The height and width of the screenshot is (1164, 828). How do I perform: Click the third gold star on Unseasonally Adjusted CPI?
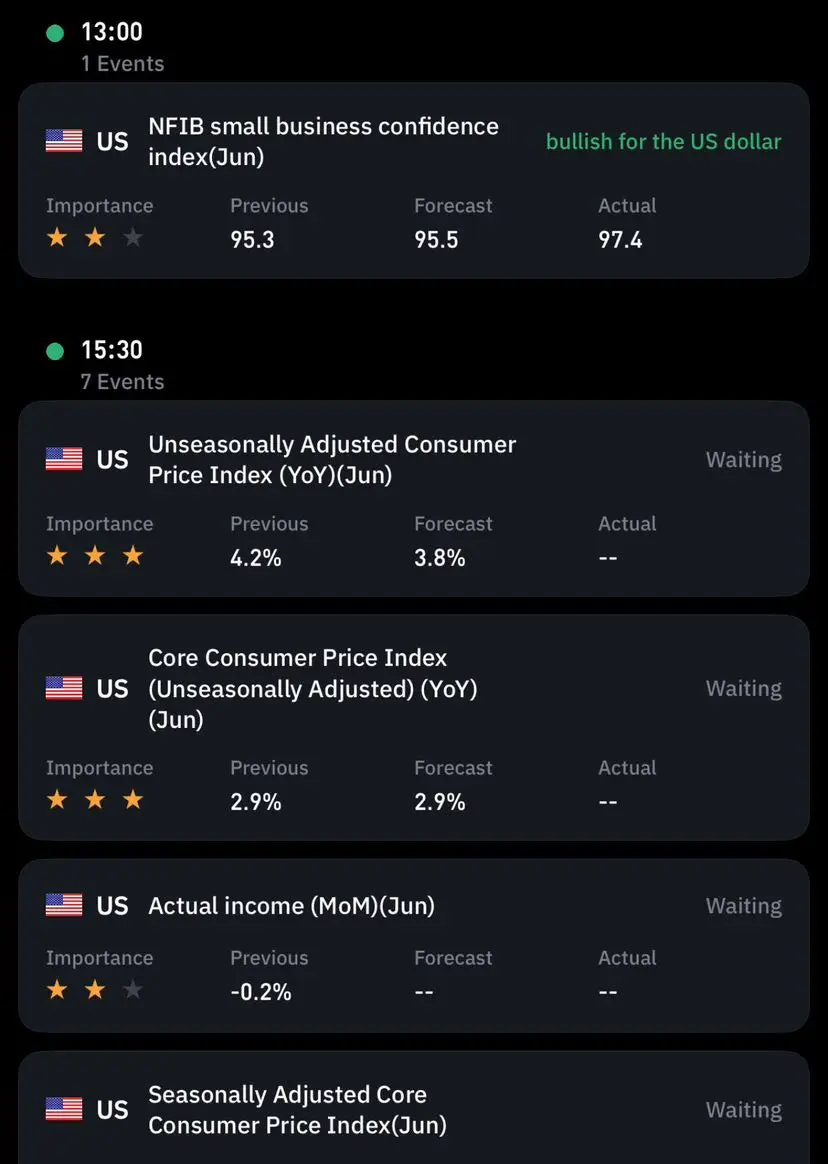[x=133, y=555]
